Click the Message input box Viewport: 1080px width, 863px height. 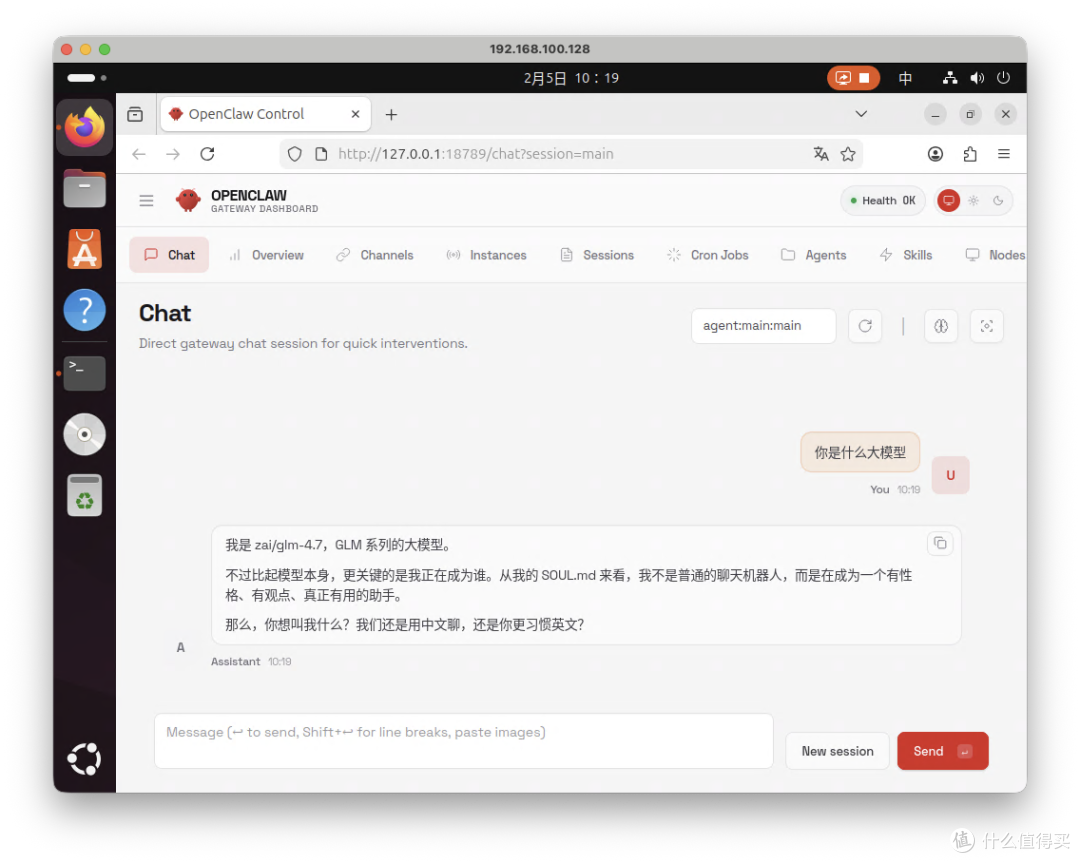pos(464,741)
